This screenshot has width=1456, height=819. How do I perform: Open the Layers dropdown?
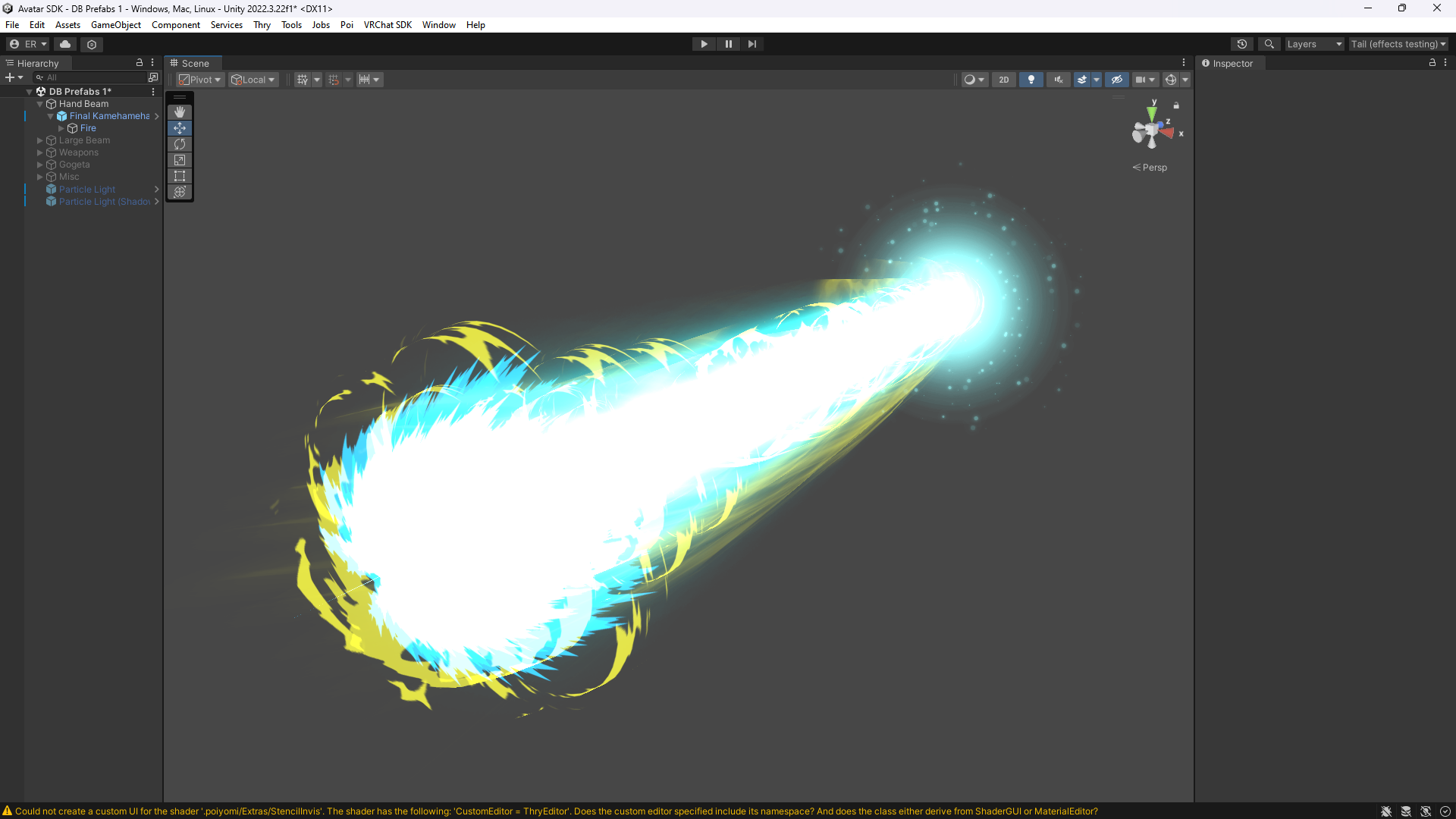click(x=1314, y=44)
